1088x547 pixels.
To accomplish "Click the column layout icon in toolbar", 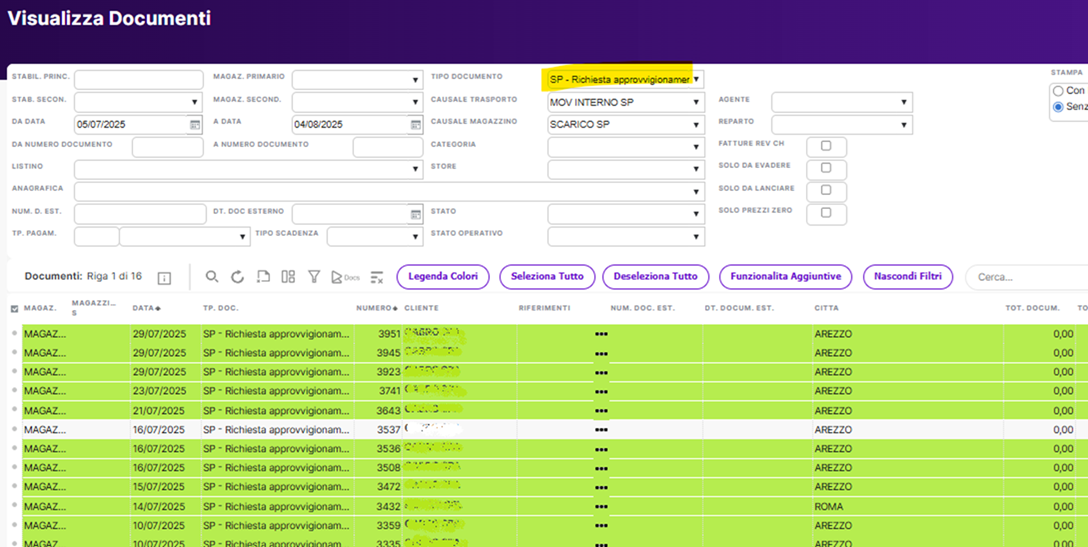I will (x=288, y=277).
